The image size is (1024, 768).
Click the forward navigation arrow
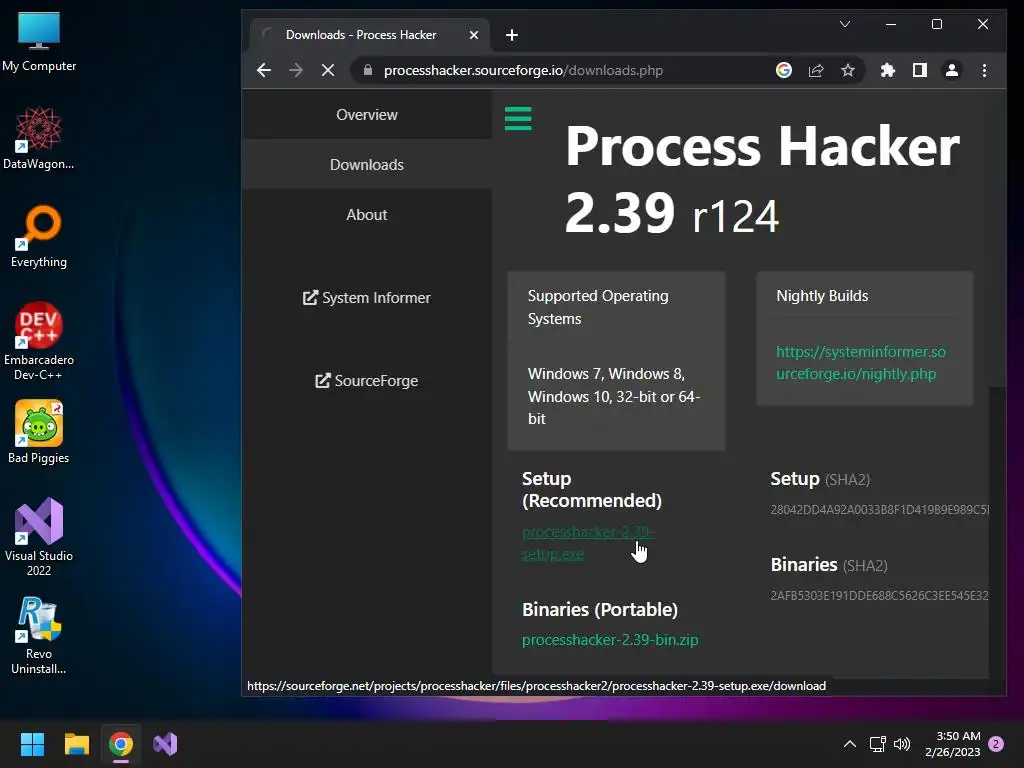[x=296, y=71]
